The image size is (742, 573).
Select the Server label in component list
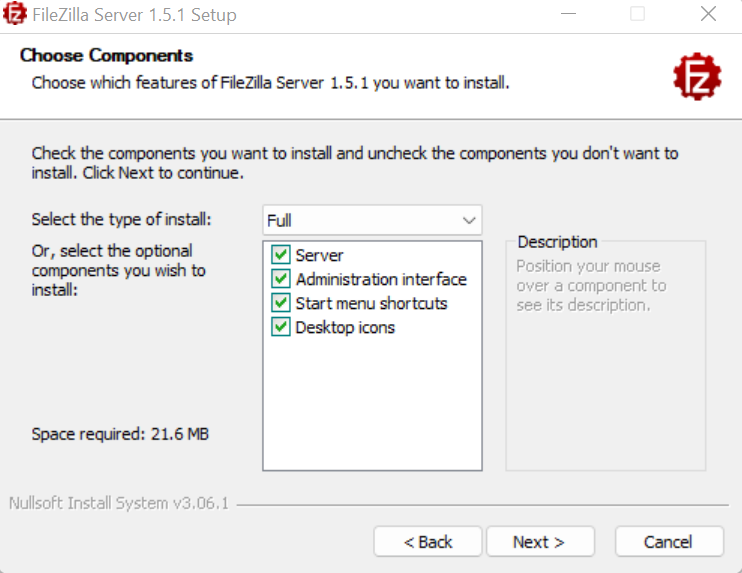point(319,256)
